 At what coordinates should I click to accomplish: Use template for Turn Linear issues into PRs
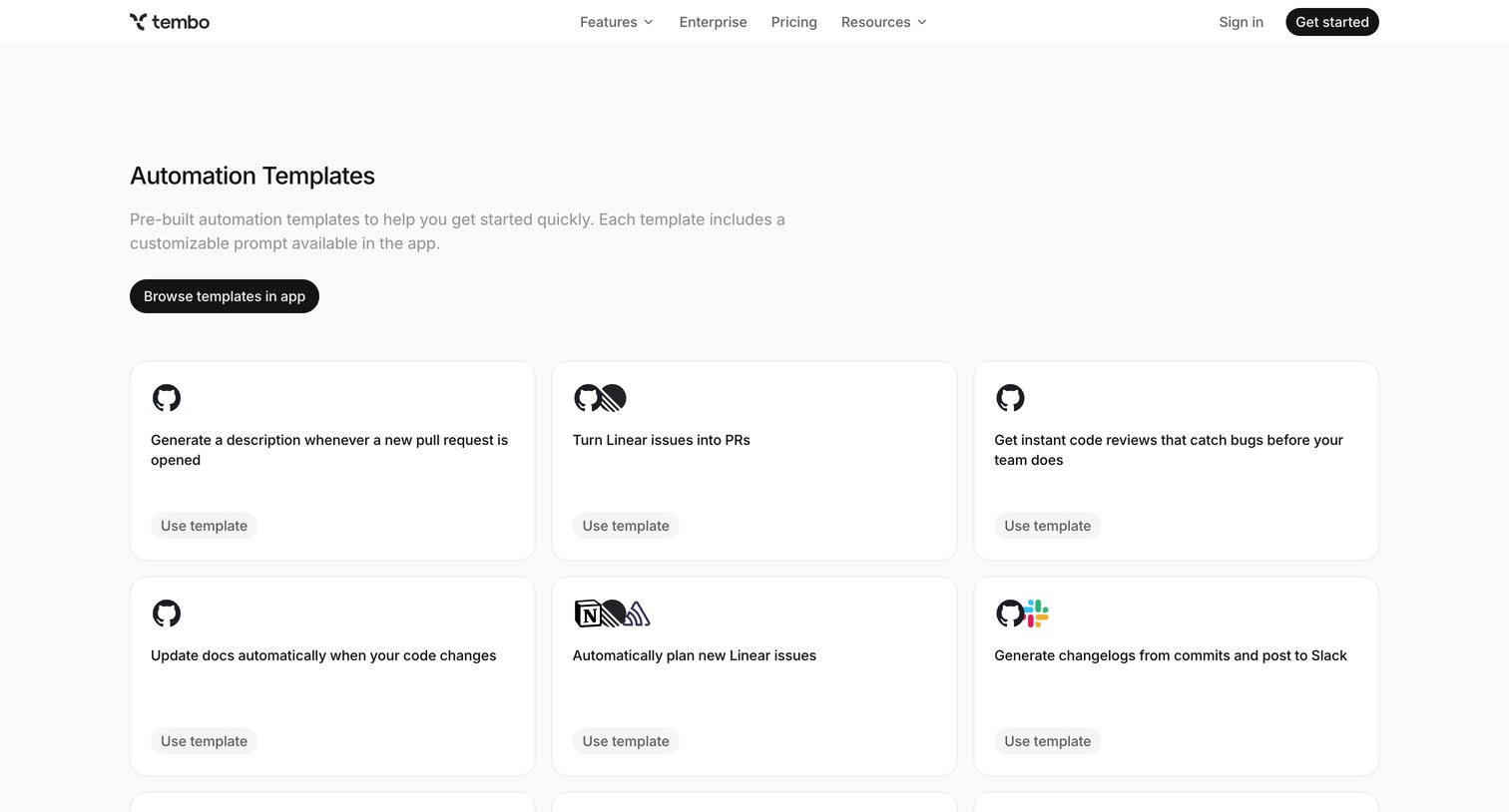pyautogui.click(x=626, y=526)
